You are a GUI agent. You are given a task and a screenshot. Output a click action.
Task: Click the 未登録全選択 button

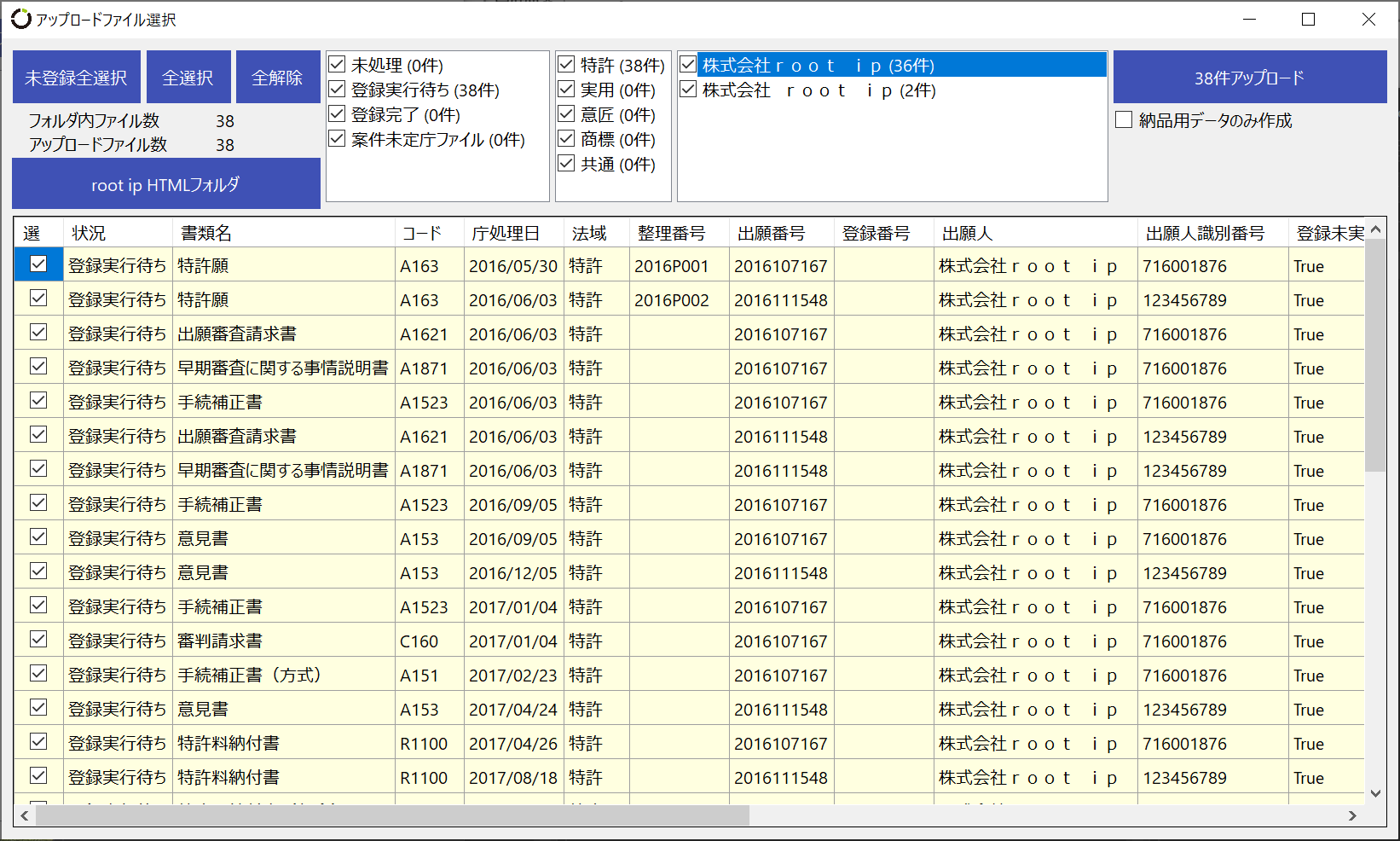coord(76,77)
